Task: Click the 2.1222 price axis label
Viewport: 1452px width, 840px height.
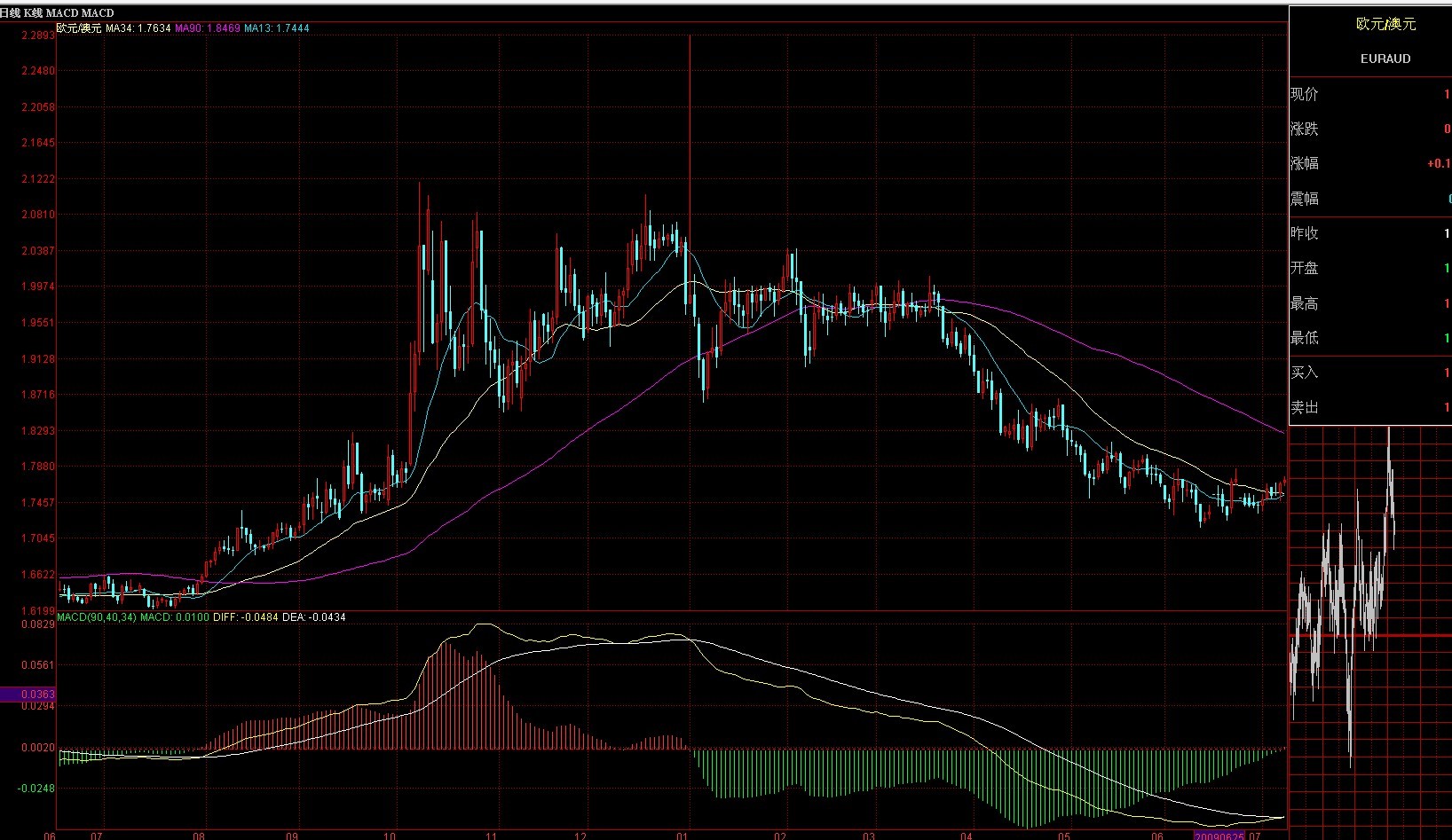Action: pyautogui.click(x=38, y=179)
